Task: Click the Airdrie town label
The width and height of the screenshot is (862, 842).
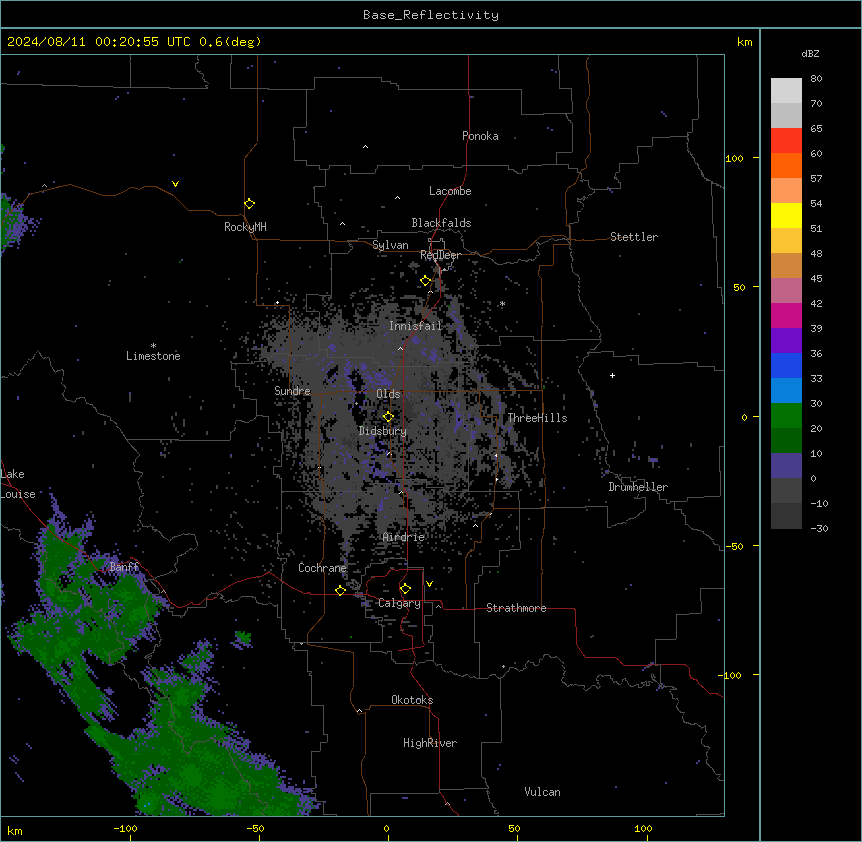Action: (x=403, y=537)
